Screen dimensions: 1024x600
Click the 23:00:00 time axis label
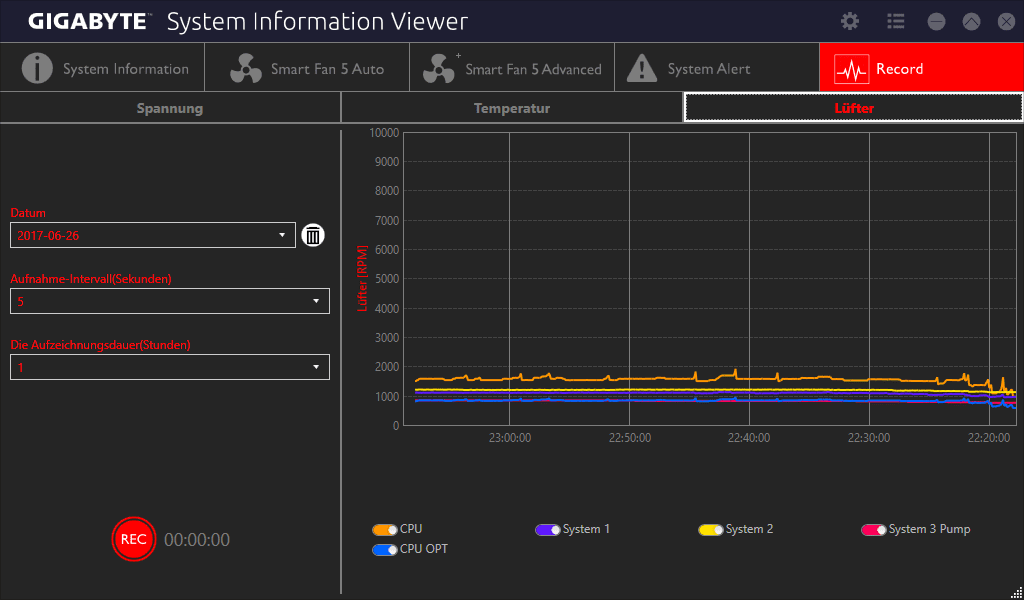click(509, 437)
